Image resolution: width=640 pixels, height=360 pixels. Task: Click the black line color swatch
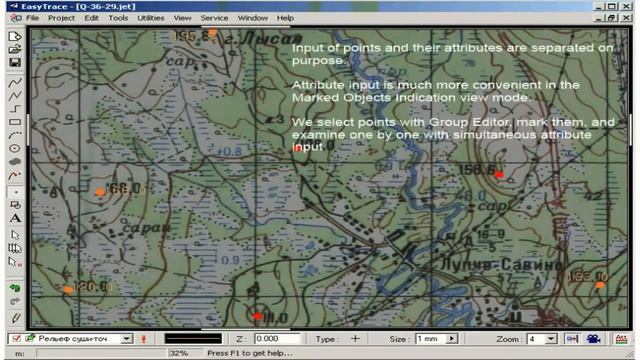pos(193,339)
